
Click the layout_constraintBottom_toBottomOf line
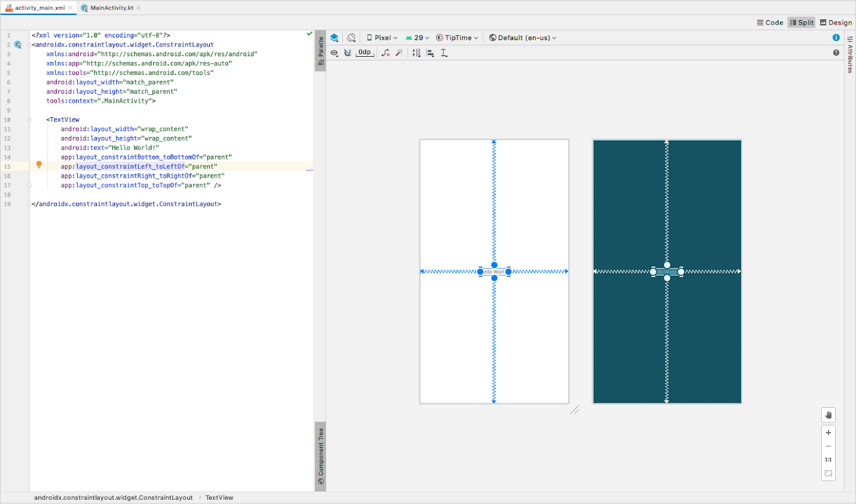pos(146,157)
